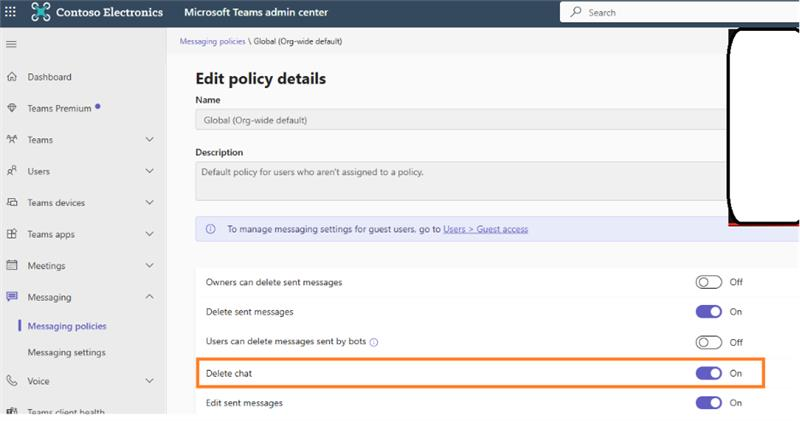Click the Teams Premium diamond icon

12,108
